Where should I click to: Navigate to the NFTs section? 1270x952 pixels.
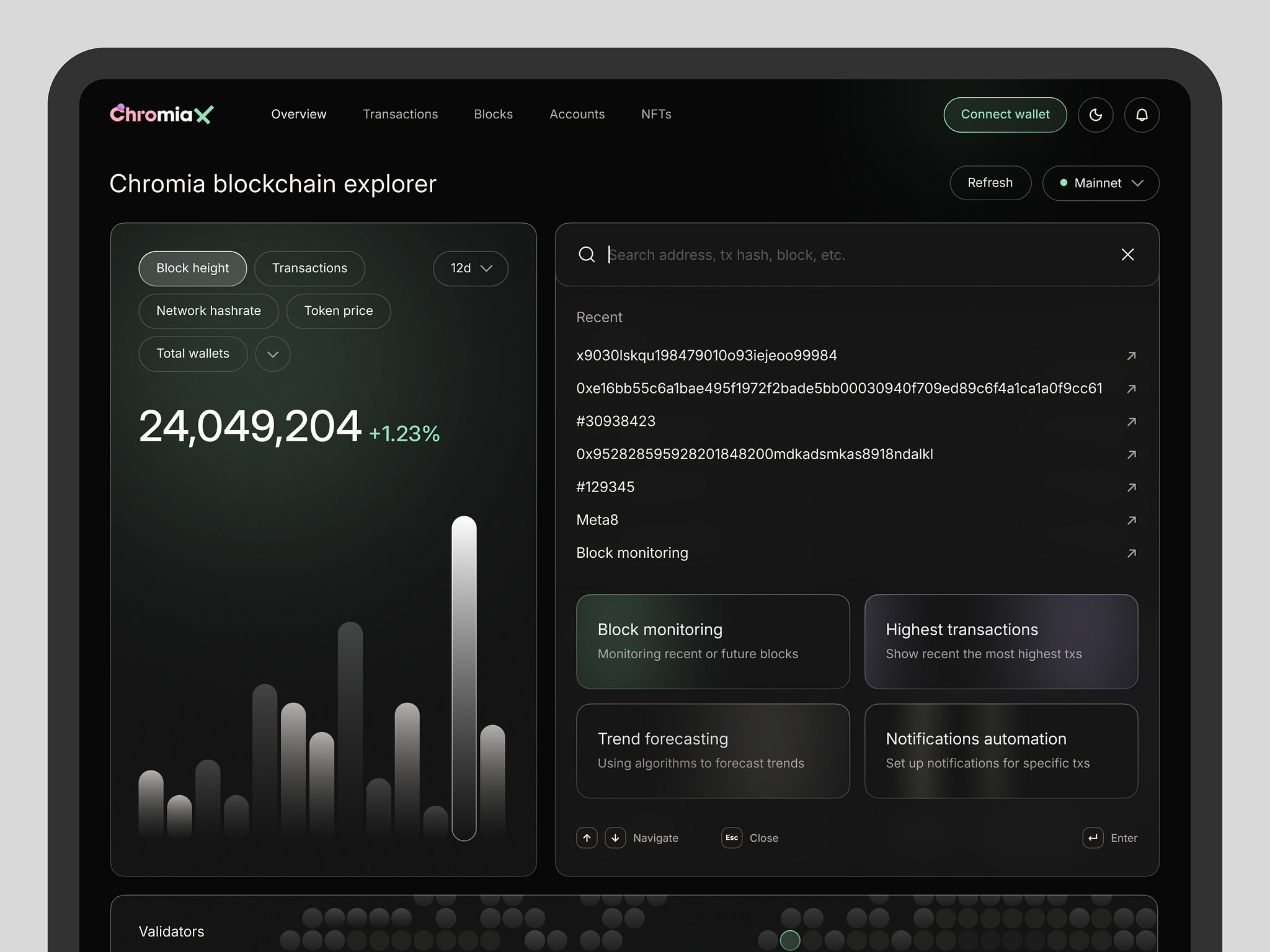[655, 114]
